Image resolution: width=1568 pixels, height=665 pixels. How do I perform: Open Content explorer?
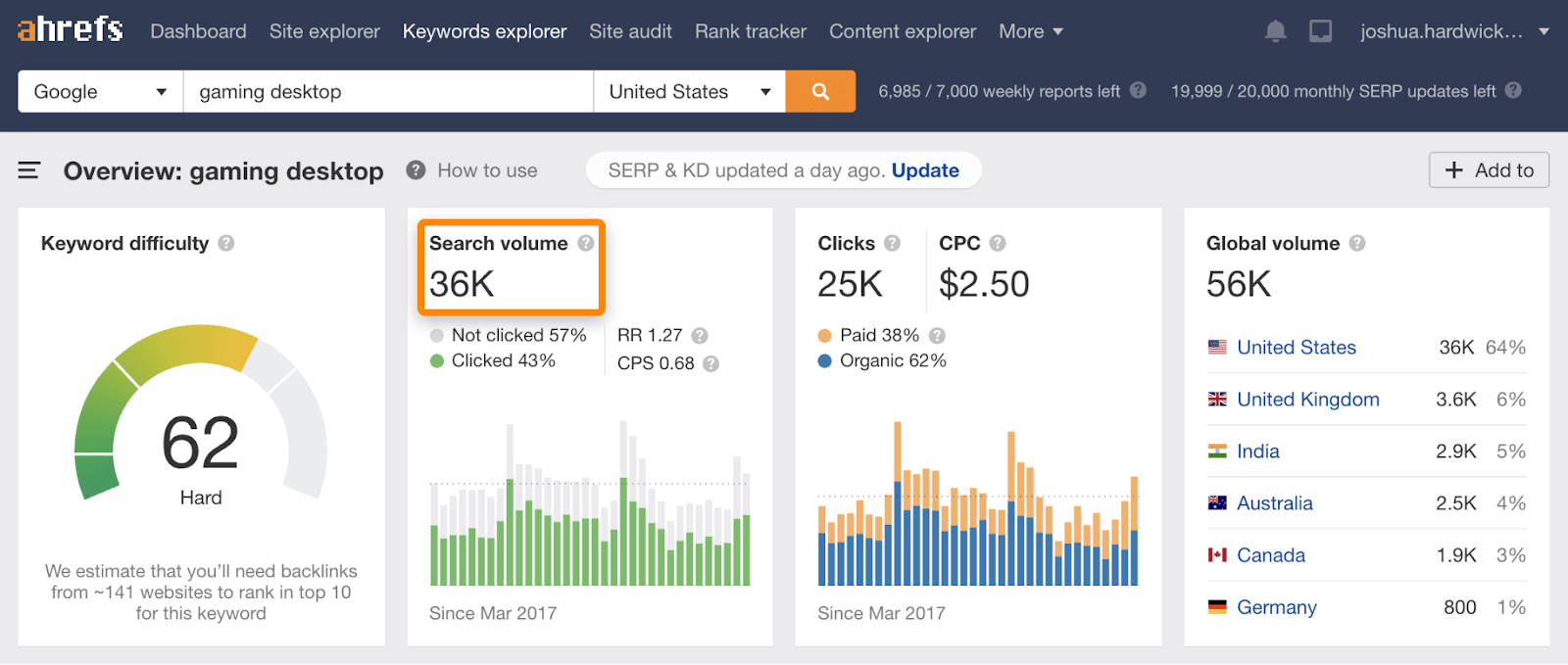[903, 31]
